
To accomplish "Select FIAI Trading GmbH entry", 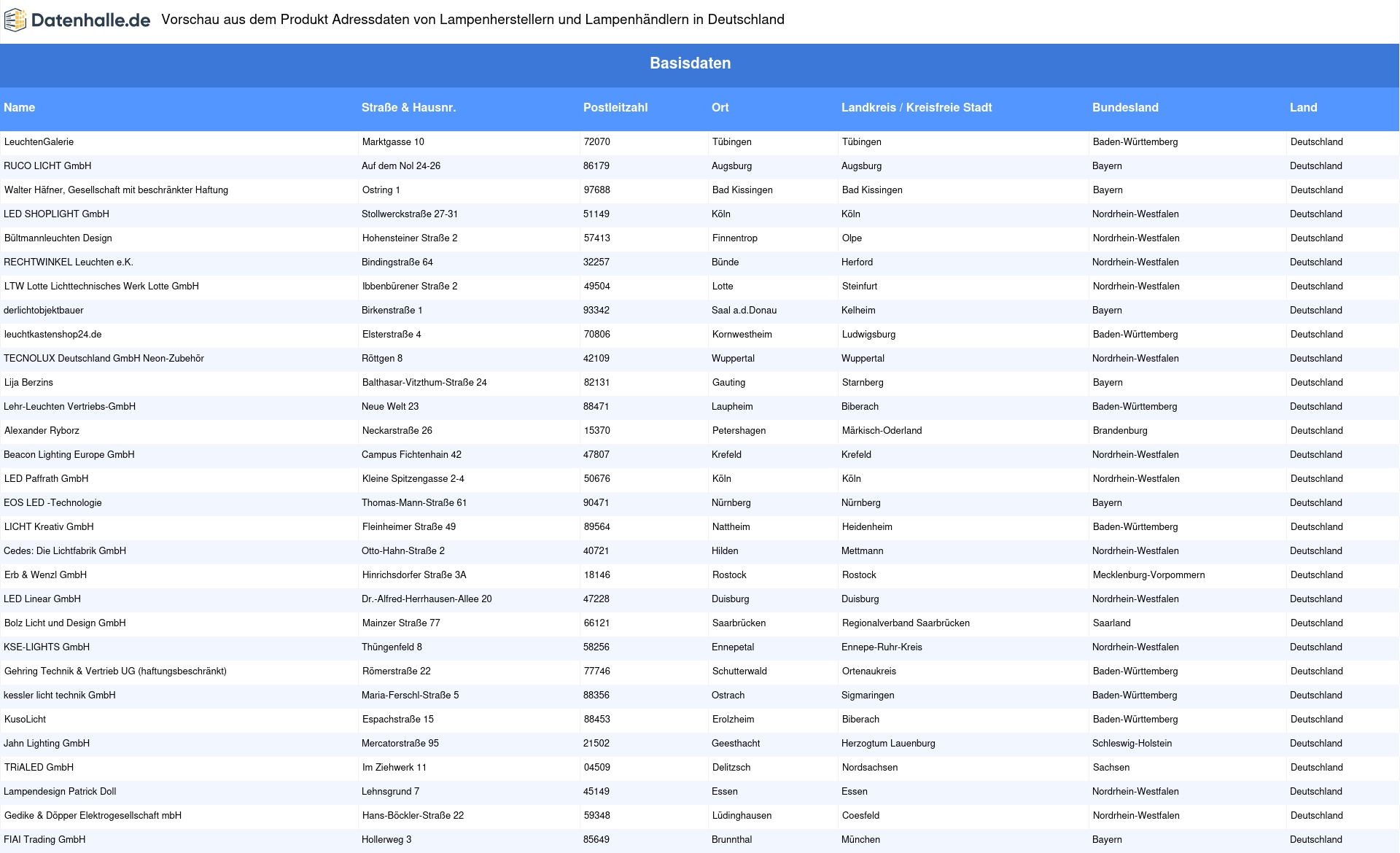I will (45, 839).
